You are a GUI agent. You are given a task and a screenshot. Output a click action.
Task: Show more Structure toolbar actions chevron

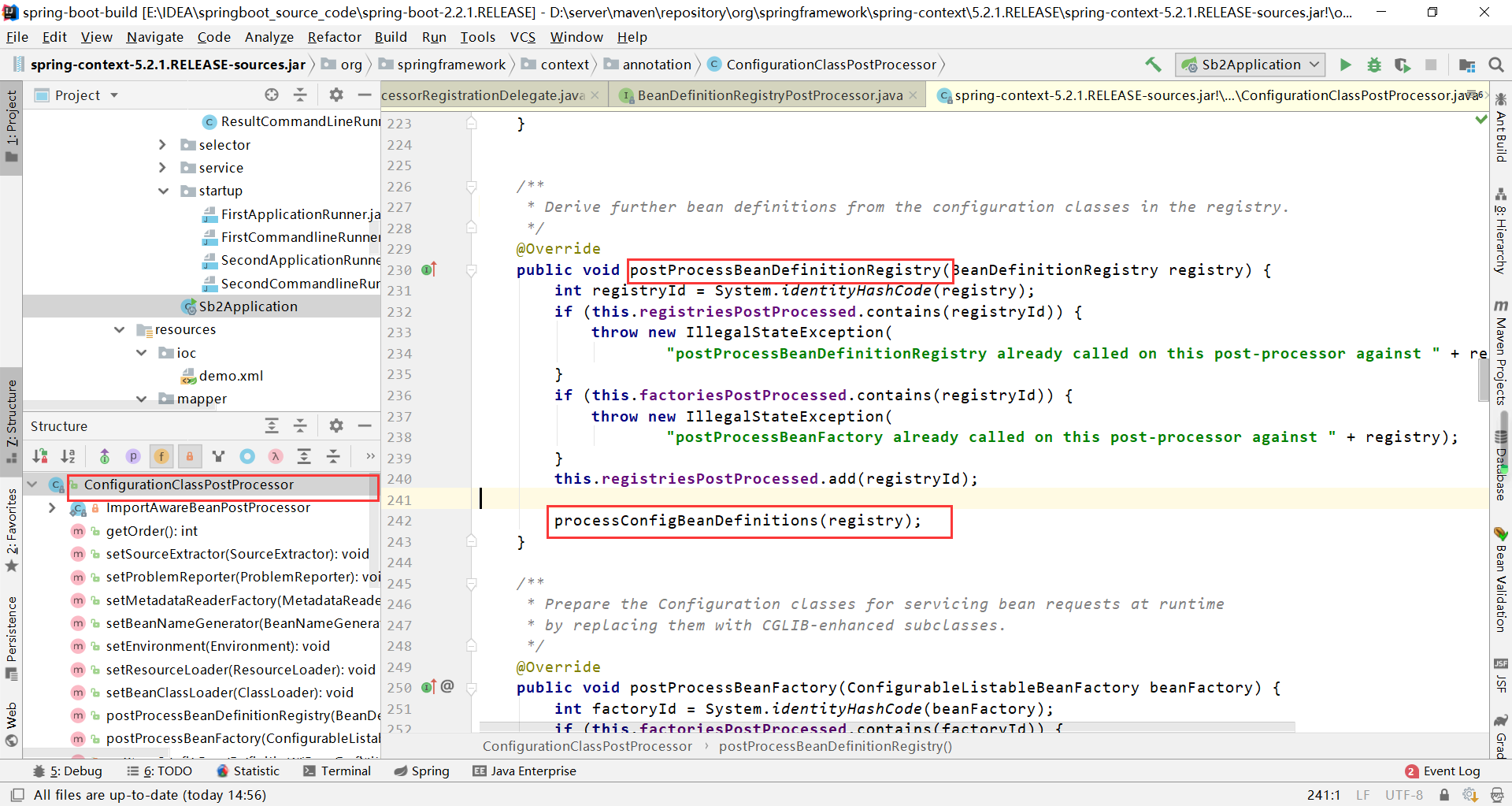[370, 455]
